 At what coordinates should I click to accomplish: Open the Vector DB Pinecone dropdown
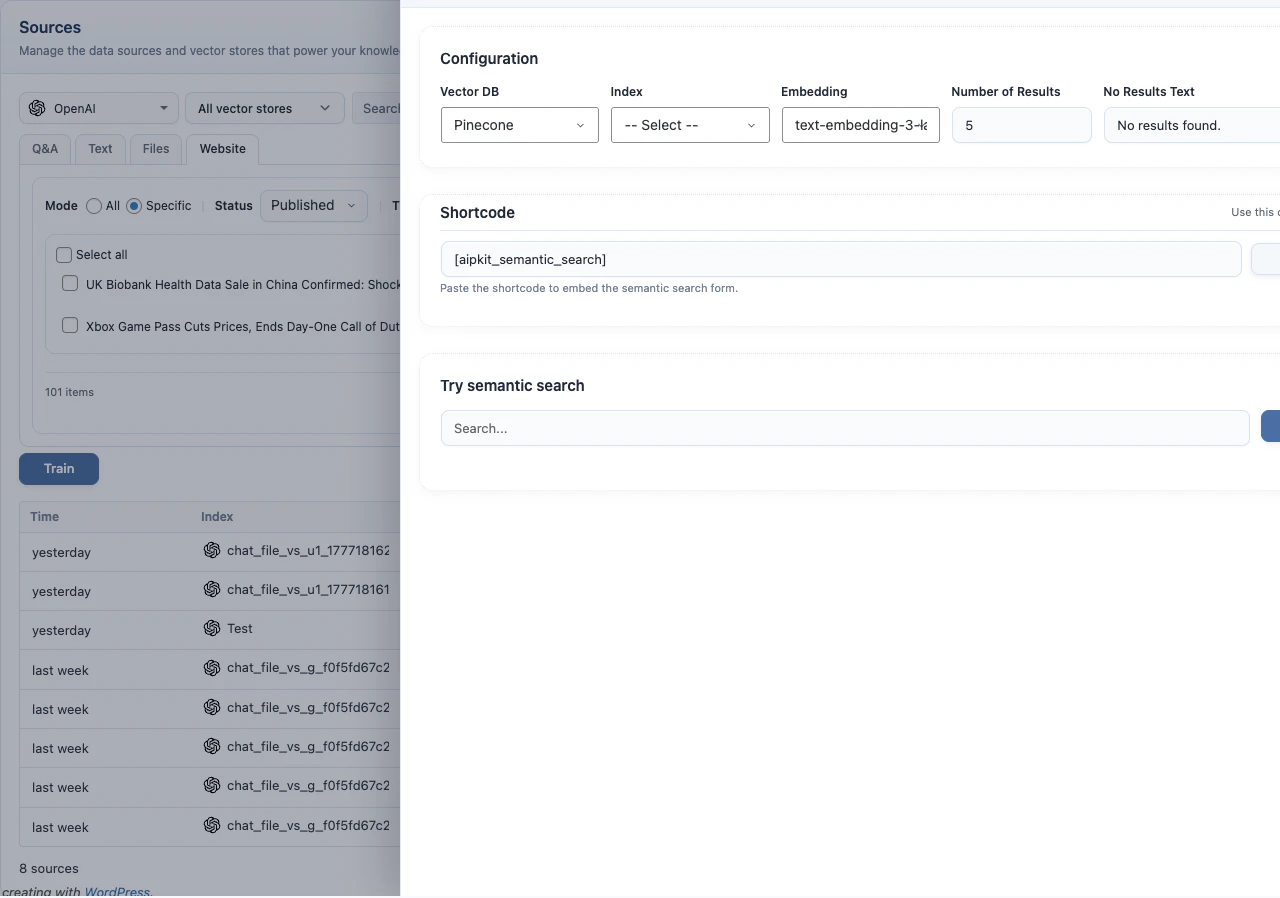coord(519,125)
